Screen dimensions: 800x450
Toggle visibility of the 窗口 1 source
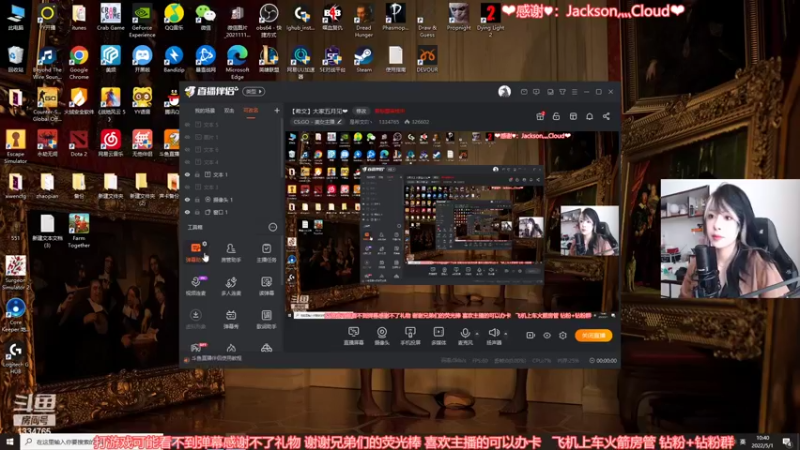[187, 212]
